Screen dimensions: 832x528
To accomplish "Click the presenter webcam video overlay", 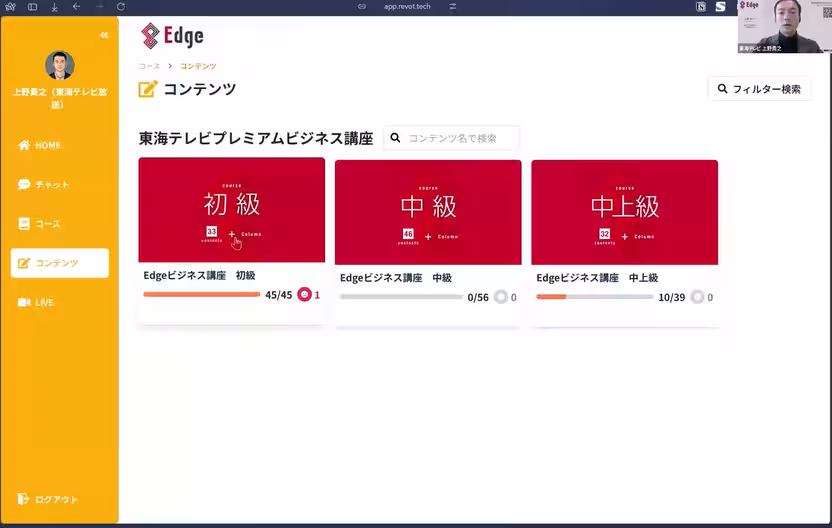I will pyautogui.click(x=784, y=27).
